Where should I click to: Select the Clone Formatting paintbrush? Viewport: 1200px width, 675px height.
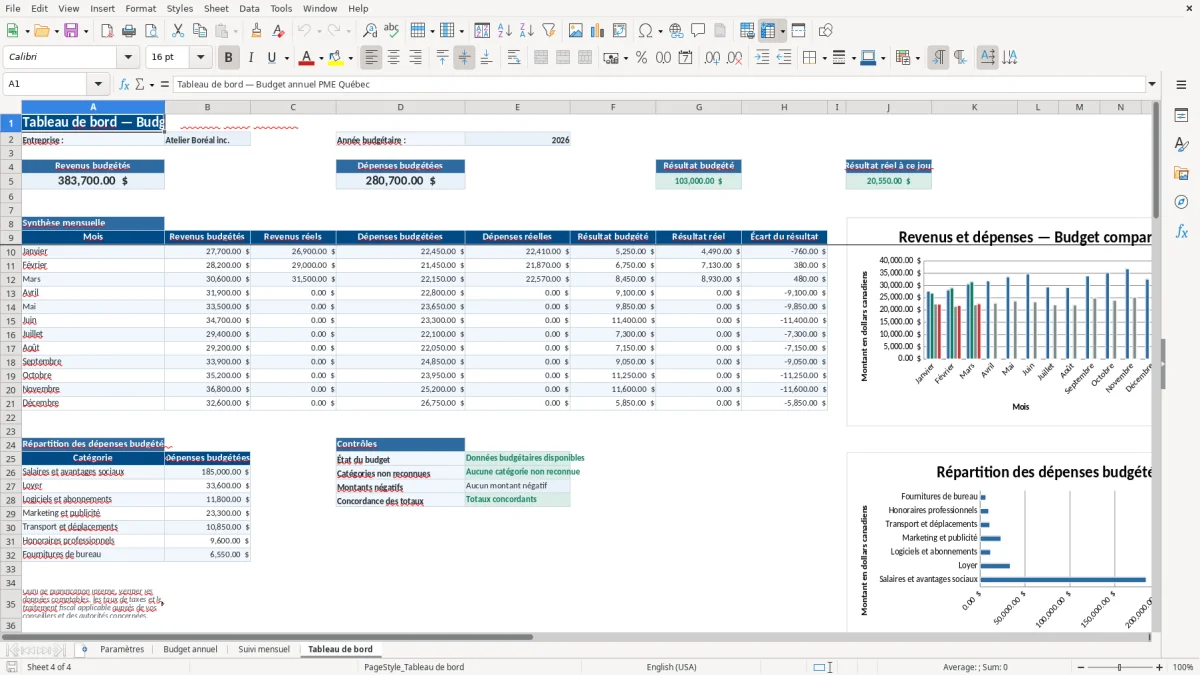coord(256,31)
